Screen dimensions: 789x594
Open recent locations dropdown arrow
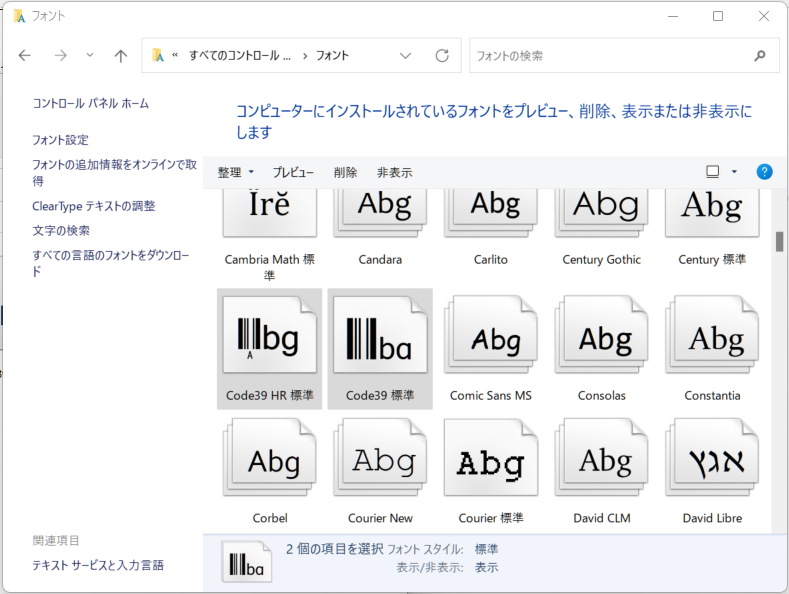click(90, 56)
